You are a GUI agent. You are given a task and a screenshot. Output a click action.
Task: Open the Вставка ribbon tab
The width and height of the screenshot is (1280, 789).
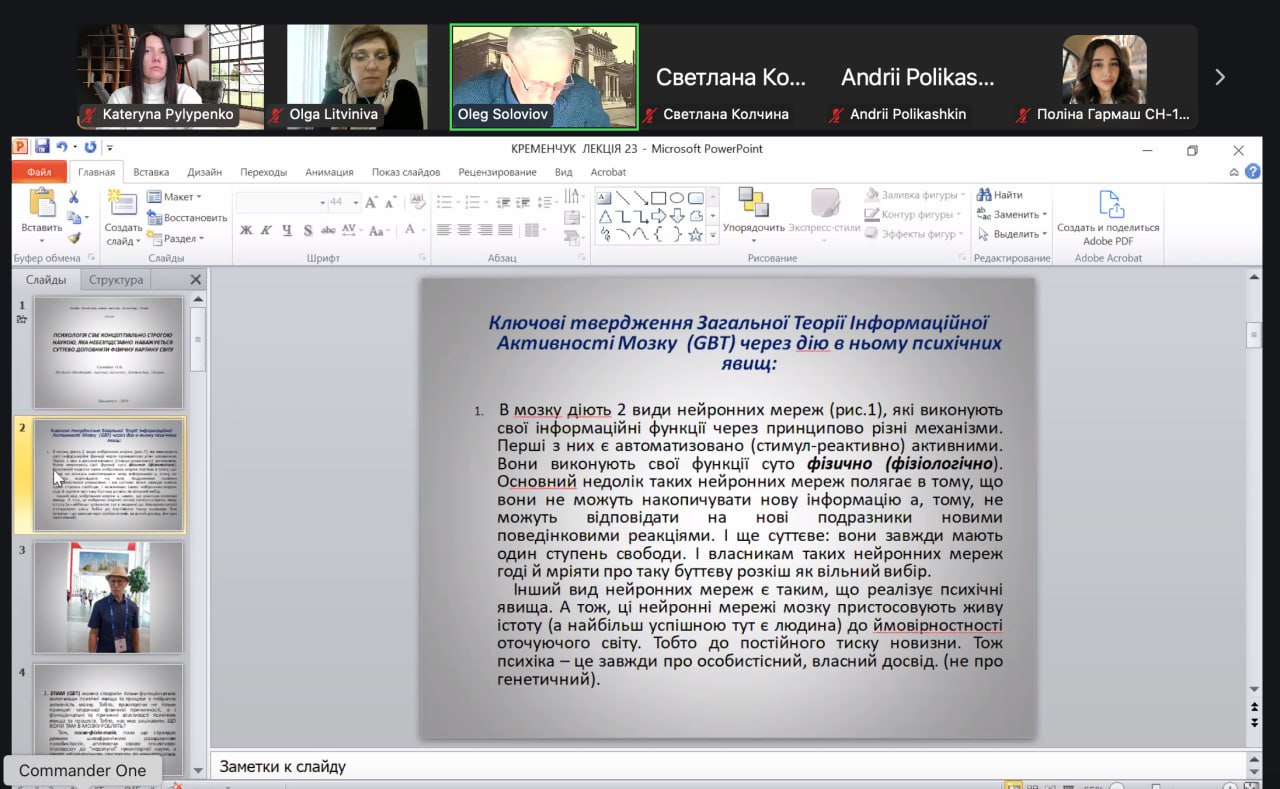(151, 172)
